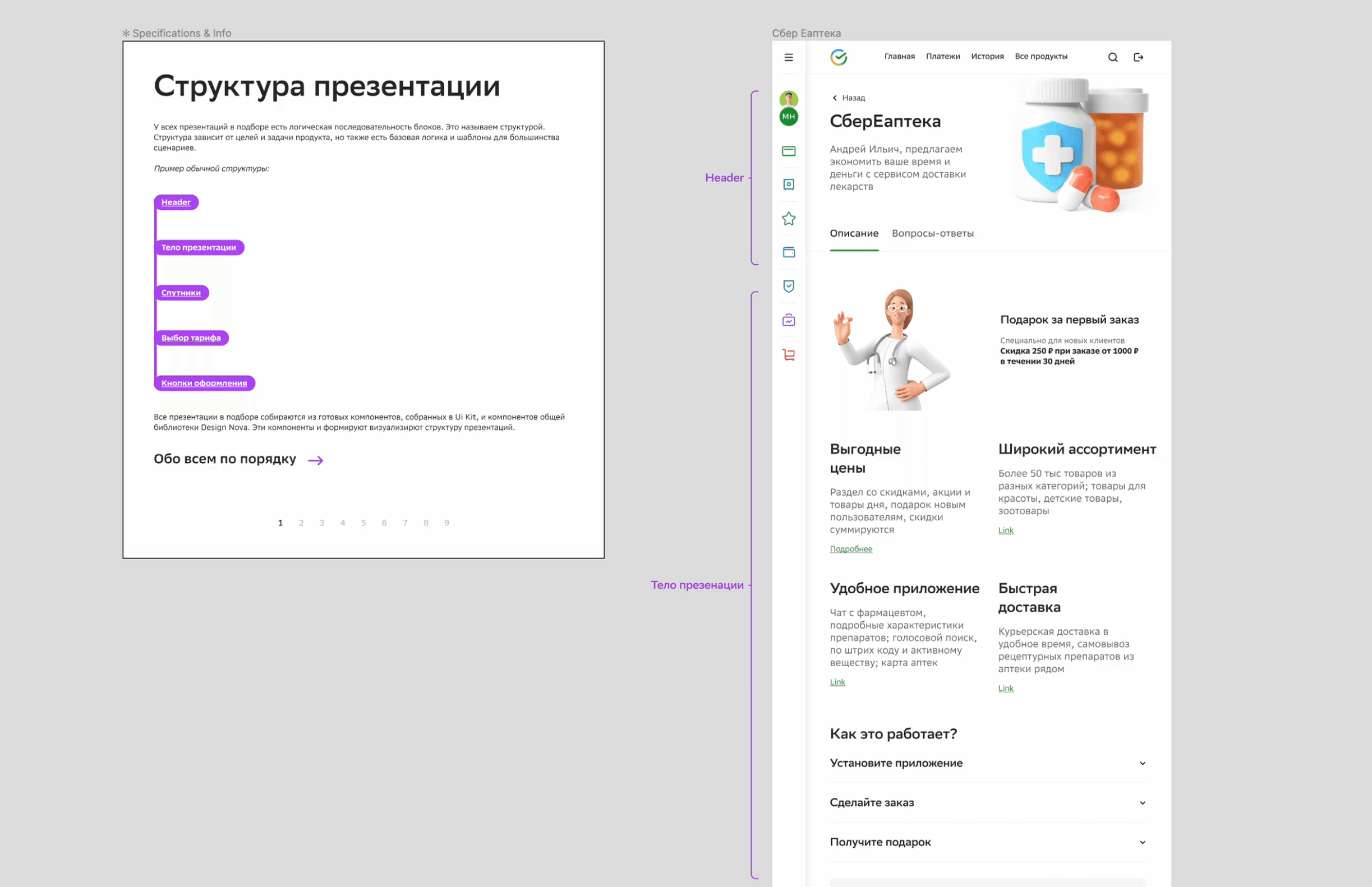Switch to the Вопросы-ответы tab

[932, 233]
